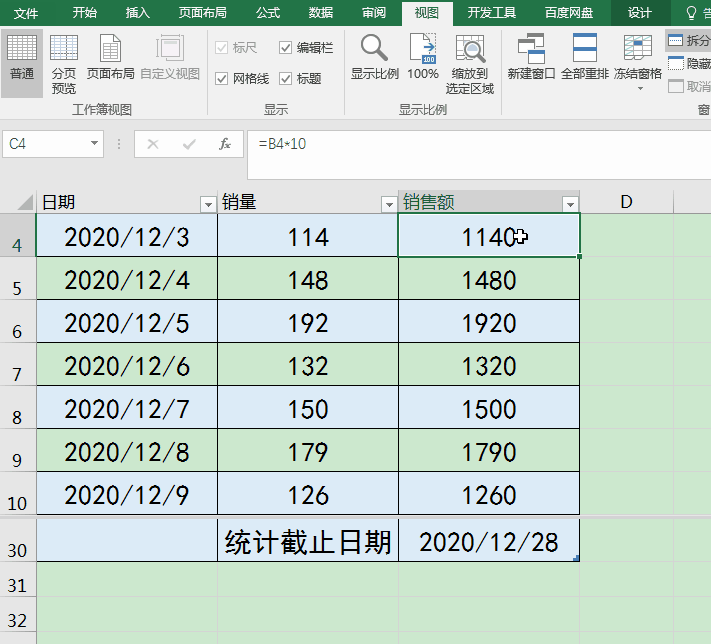Switch to the Review tab (审阅)
This screenshot has width=711, height=644.
(374, 13)
